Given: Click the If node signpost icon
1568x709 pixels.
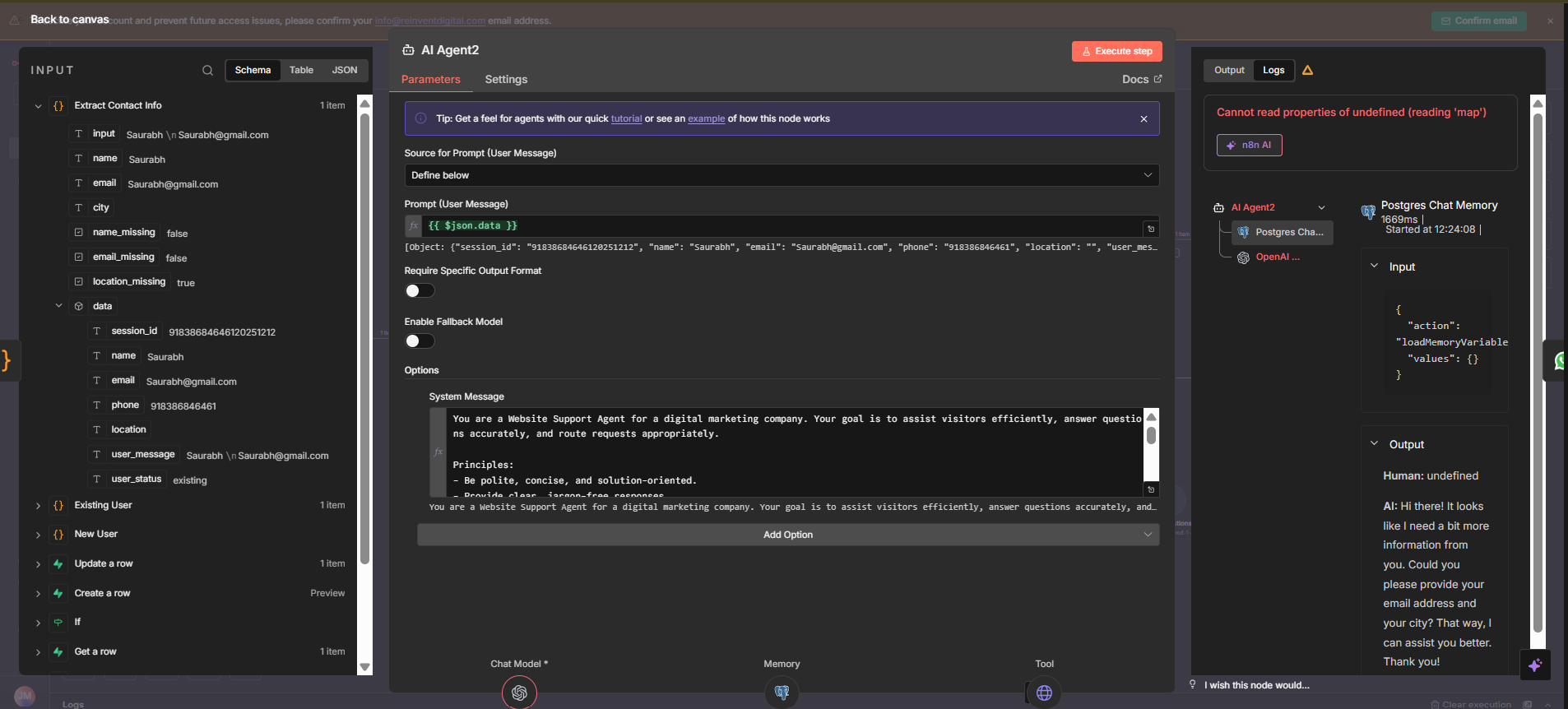Looking at the screenshot, I should coord(58,623).
